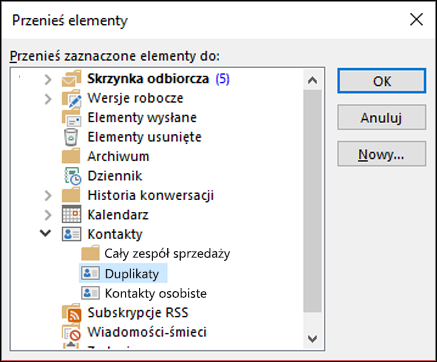Click the Historia konwersacji folder icon
This screenshot has width=437, height=362.
[71, 195]
